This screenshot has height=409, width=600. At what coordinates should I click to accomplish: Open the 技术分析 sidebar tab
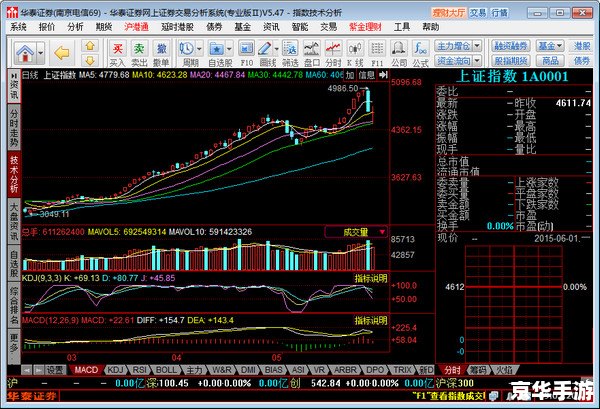pyautogui.click(x=14, y=174)
